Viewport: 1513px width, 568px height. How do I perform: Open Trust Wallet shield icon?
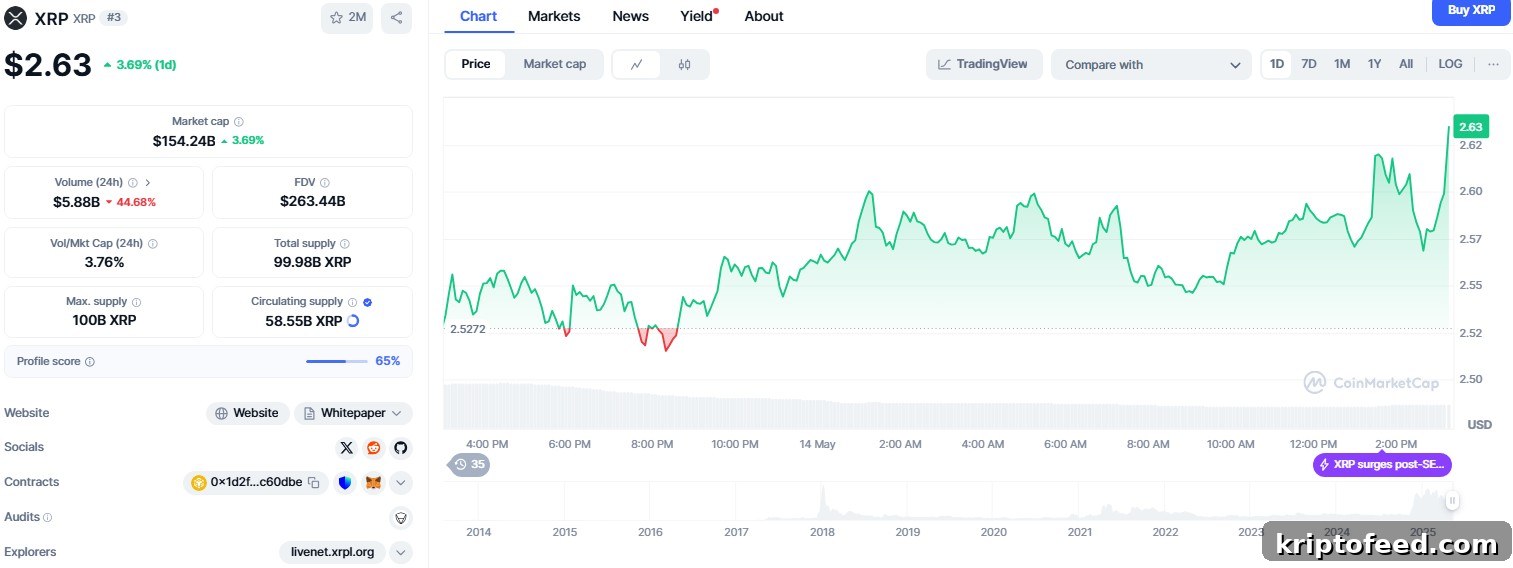click(x=346, y=483)
